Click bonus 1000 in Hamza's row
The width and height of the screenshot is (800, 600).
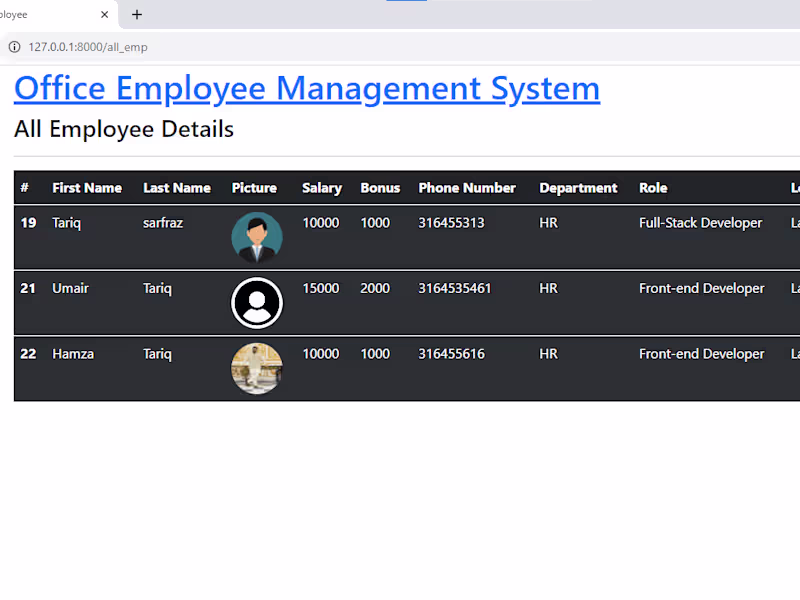coord(375,354)
